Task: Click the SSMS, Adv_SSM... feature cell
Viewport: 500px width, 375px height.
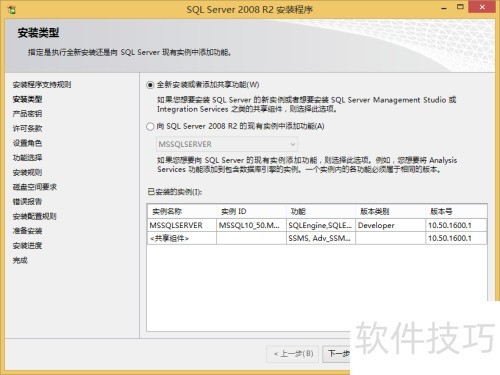Action: tap(321, 238)
